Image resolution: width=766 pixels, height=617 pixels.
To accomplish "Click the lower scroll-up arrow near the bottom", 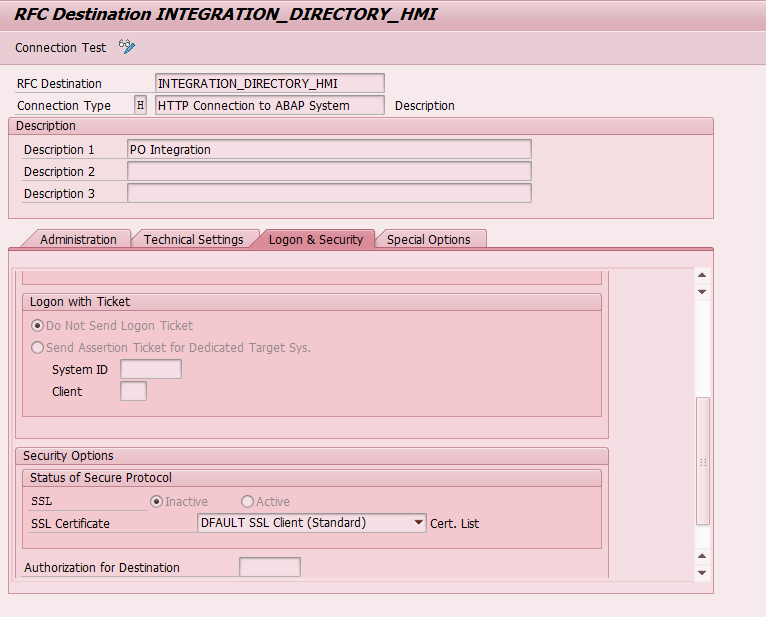I will pyautogui.click(x=702, y=556).
